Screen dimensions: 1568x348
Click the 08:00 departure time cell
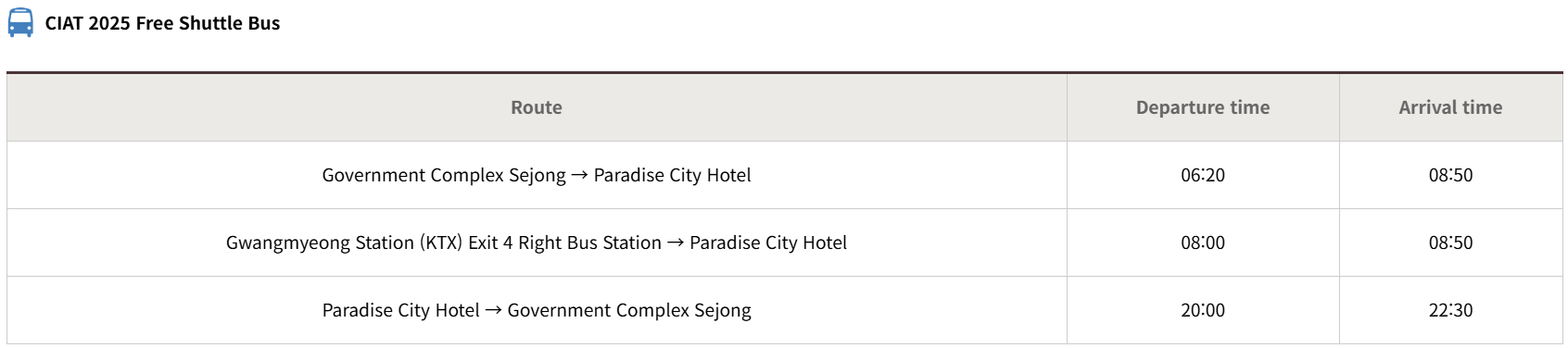click(x=1203, y=242)
